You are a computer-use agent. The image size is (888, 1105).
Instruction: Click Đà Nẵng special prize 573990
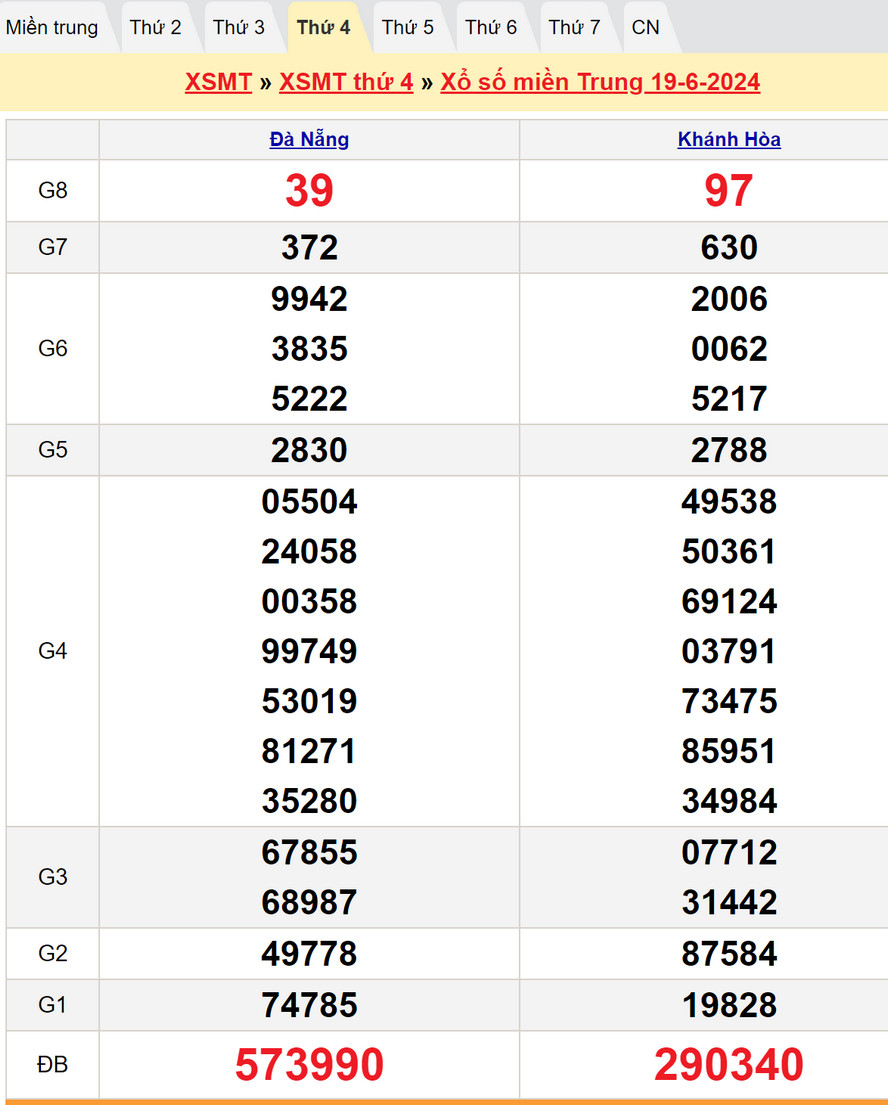[x=309, y=1065]
